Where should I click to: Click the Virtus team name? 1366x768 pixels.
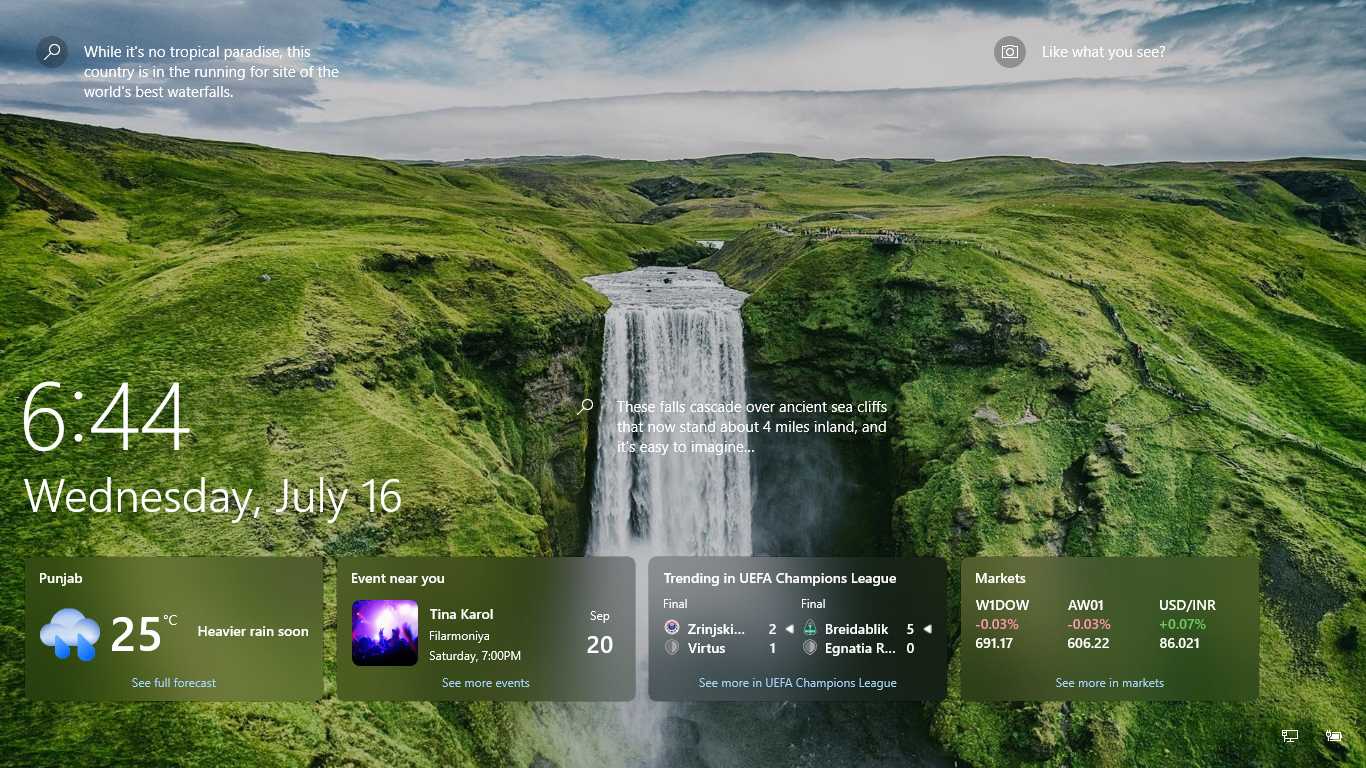707,648
